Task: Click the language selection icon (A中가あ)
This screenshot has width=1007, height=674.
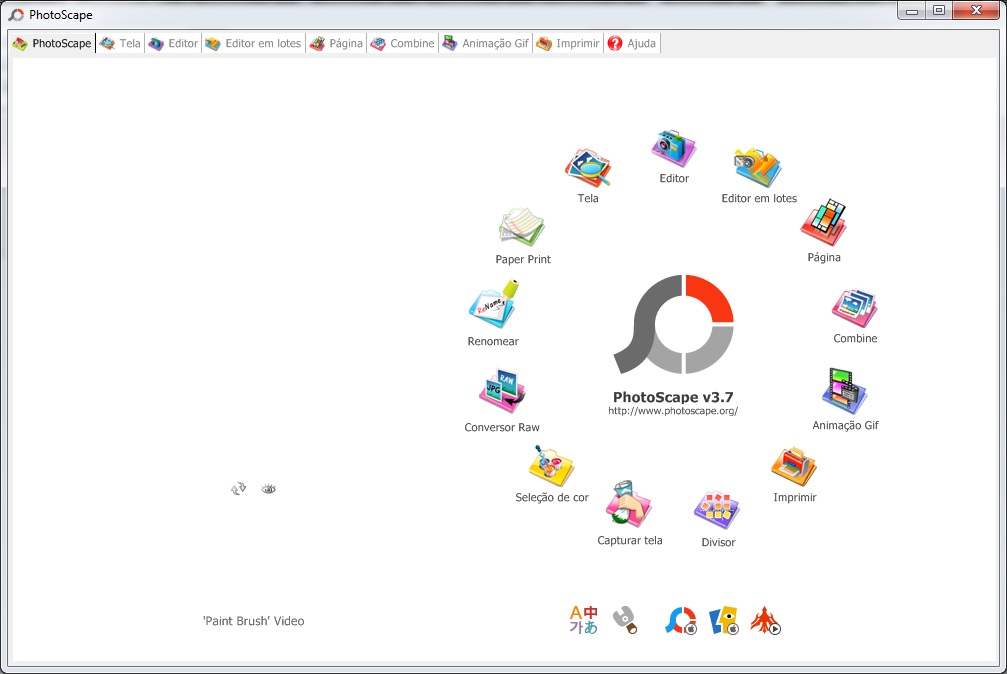Action: click(x=583, y=620)
